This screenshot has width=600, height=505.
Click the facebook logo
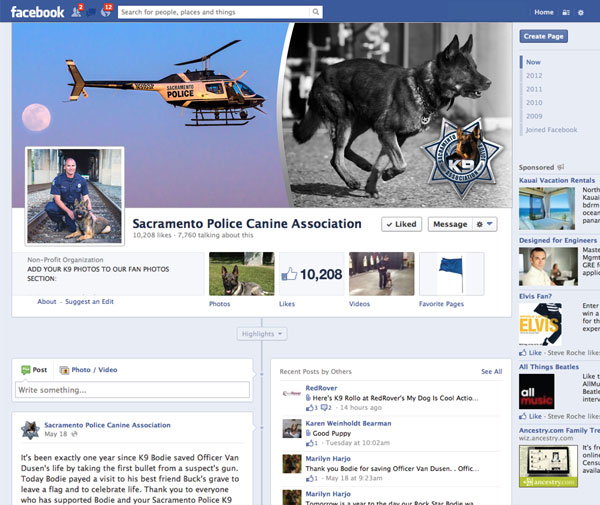pyautogui.click(x=37, y=12)
